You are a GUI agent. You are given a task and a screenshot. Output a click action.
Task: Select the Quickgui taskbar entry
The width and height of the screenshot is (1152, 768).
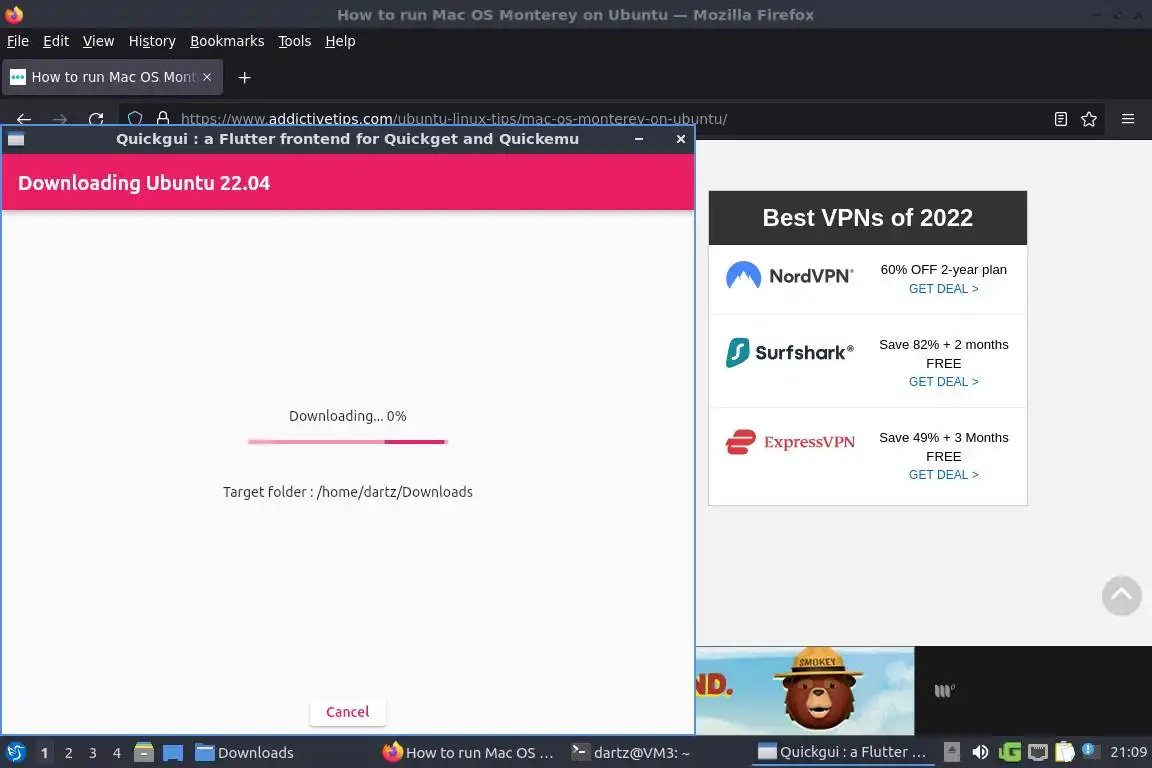(x=842, y=753)
